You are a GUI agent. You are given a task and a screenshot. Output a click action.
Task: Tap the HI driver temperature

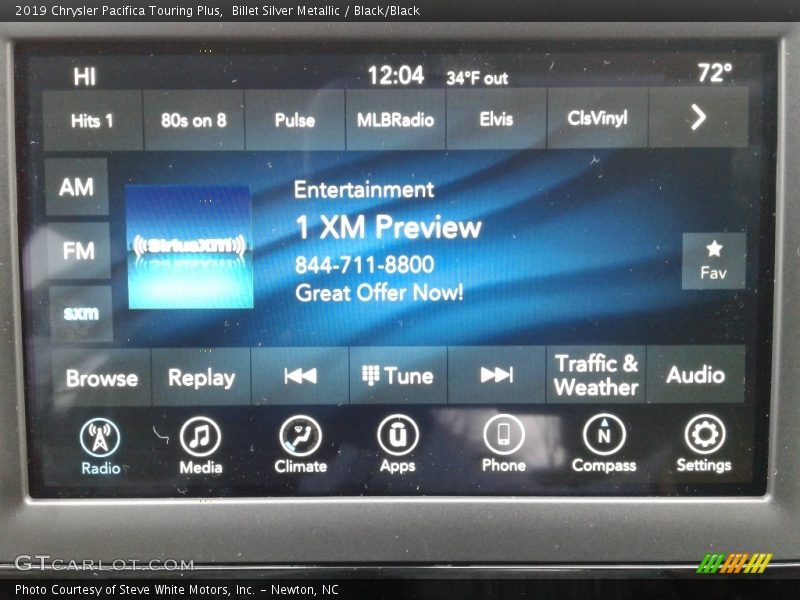[x=85, y=77]
